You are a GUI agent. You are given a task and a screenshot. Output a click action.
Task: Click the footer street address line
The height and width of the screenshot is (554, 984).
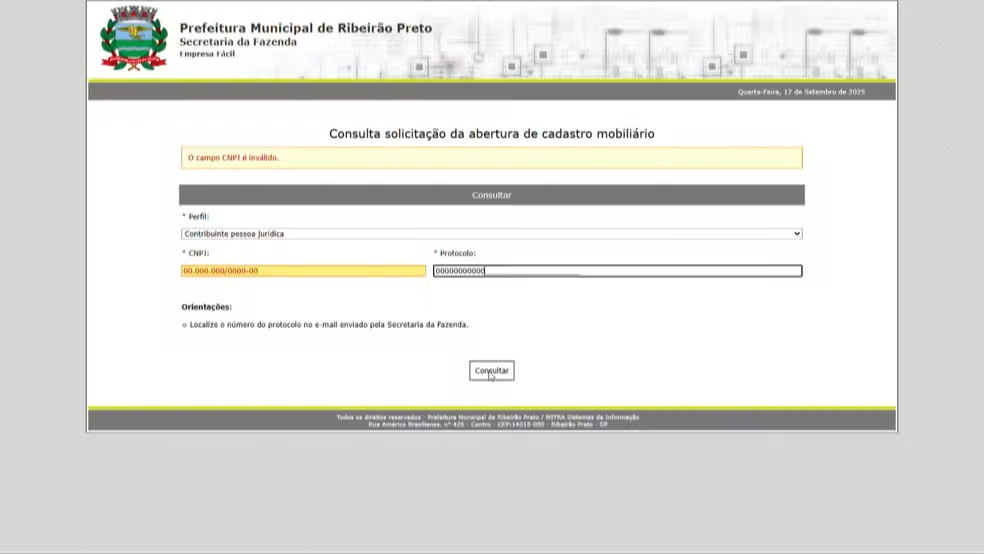[487, 424]
